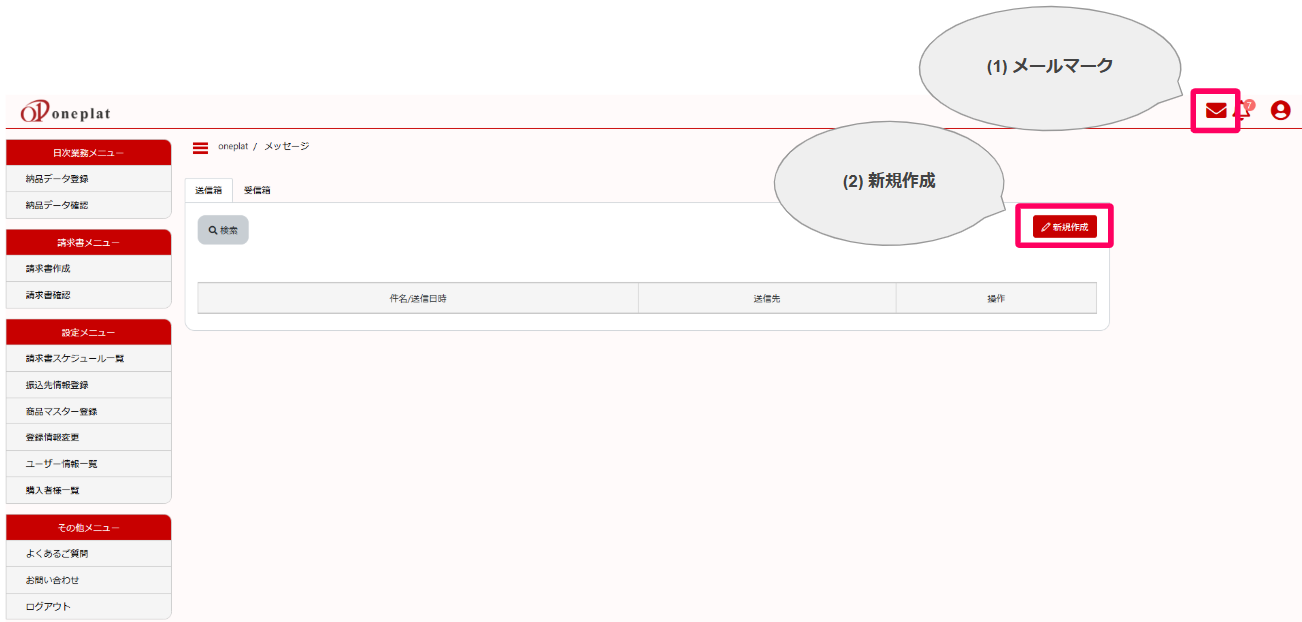Viewport: 1302px width, 622px height.
Task: Click the 新規作成 new message button
Action: click(1064, 227)
